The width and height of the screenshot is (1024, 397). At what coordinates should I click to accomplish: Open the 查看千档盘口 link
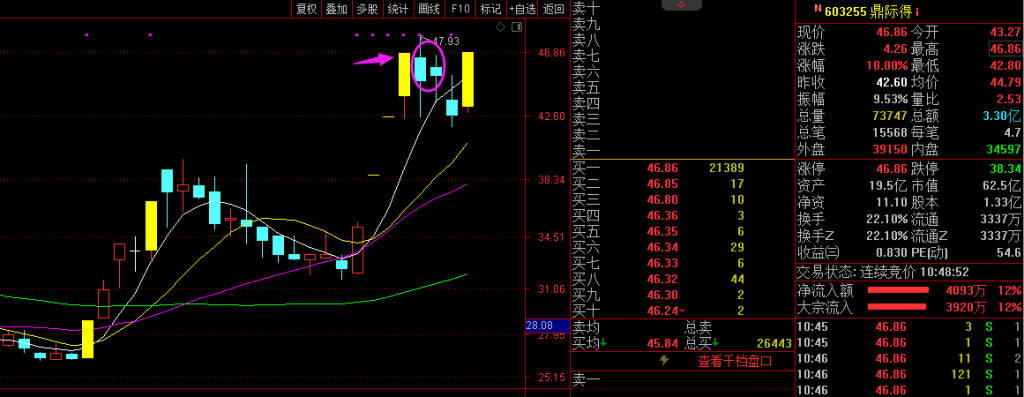pyautogui.click(x=735, y=361)
